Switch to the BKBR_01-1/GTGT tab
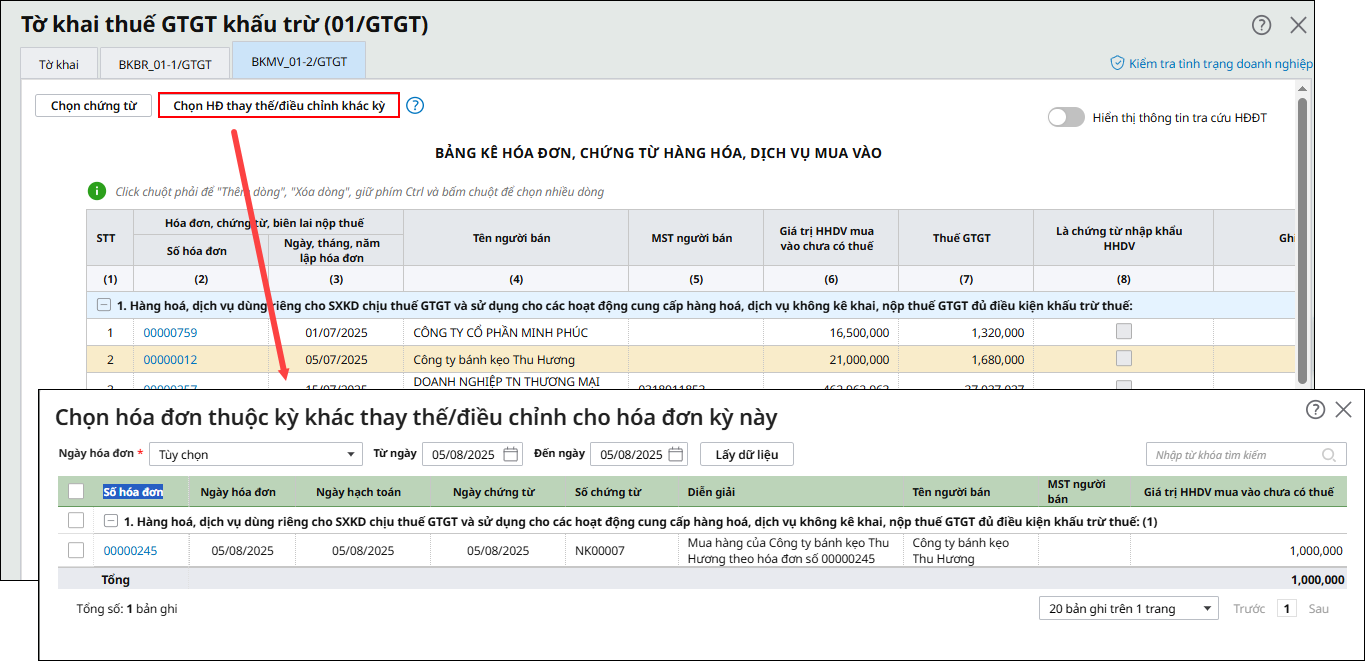 [x=165, y=64]
